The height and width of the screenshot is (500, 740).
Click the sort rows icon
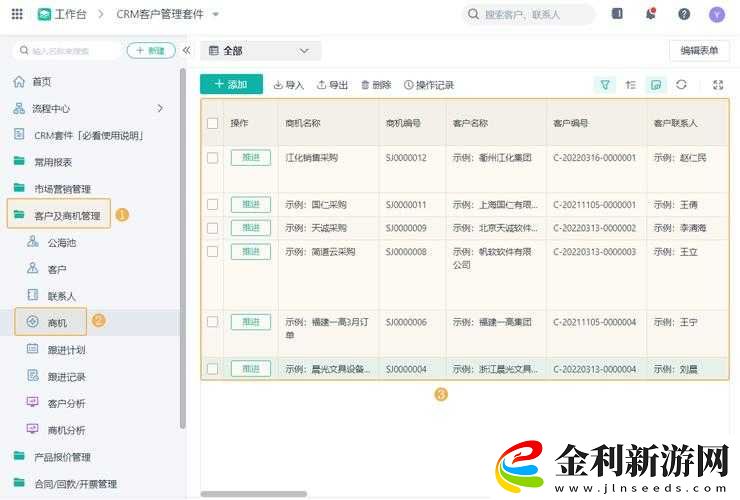631,85
